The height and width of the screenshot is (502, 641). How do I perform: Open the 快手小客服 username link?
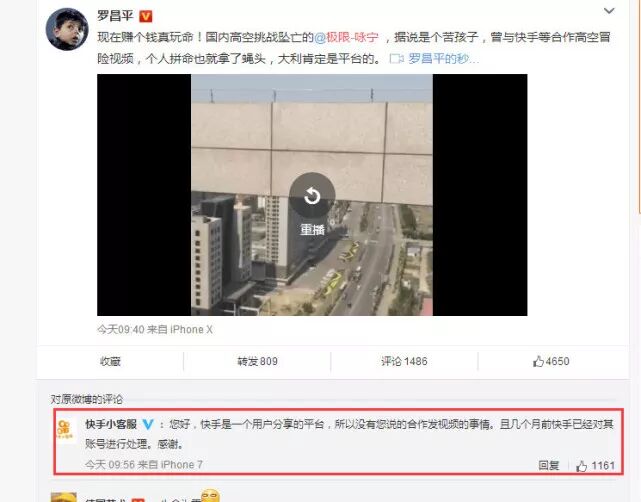point(111,424)
